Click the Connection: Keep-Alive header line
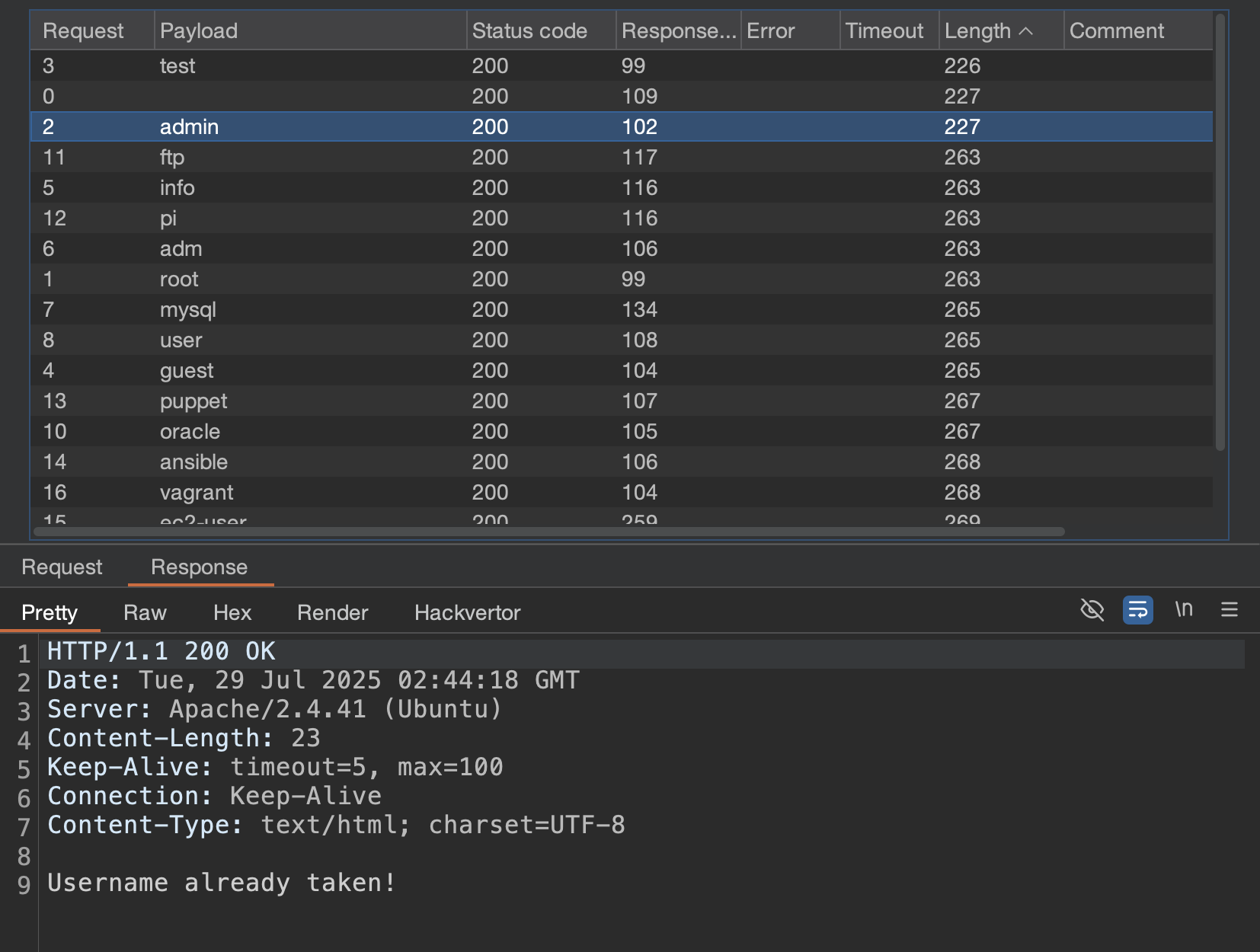 (x=214, y=796)
